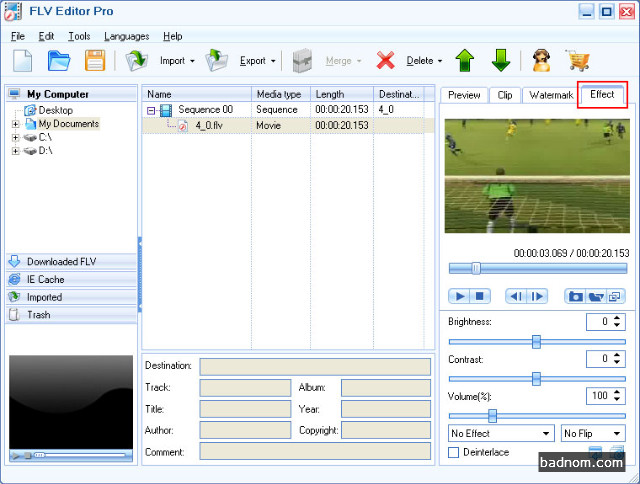Expand the C:\ drive node
Image resolution: width=640 pixels, height=484 pixels.
(x=16, y=138)
